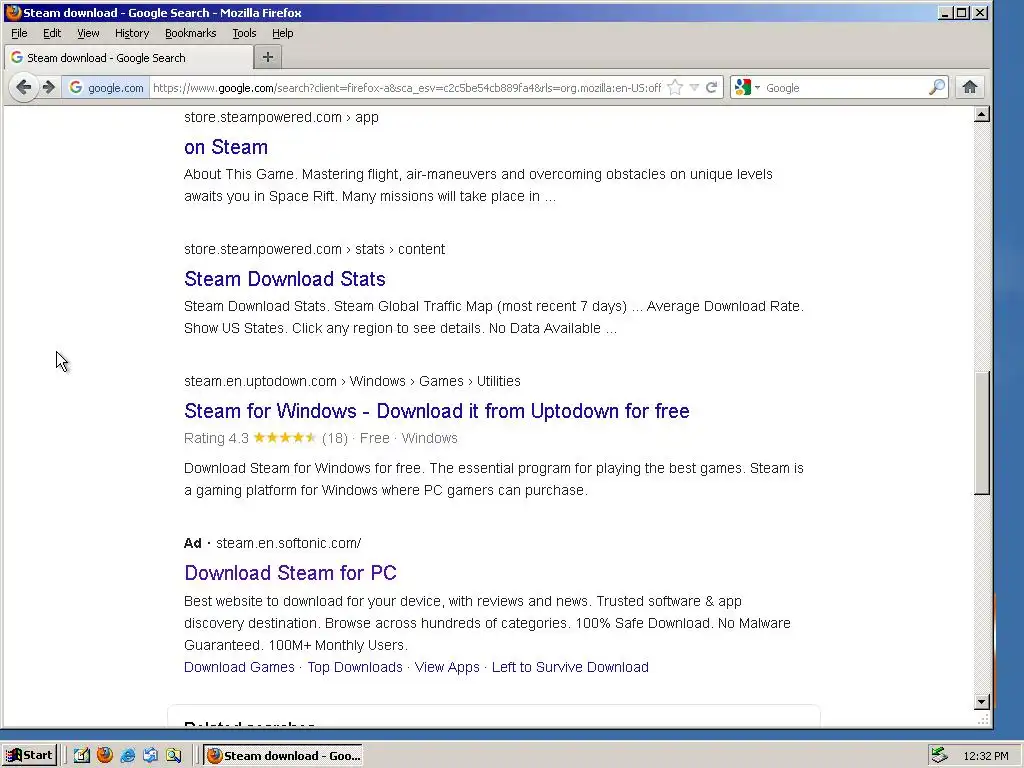Bookmark this page with the star icon

pos(676,88)
